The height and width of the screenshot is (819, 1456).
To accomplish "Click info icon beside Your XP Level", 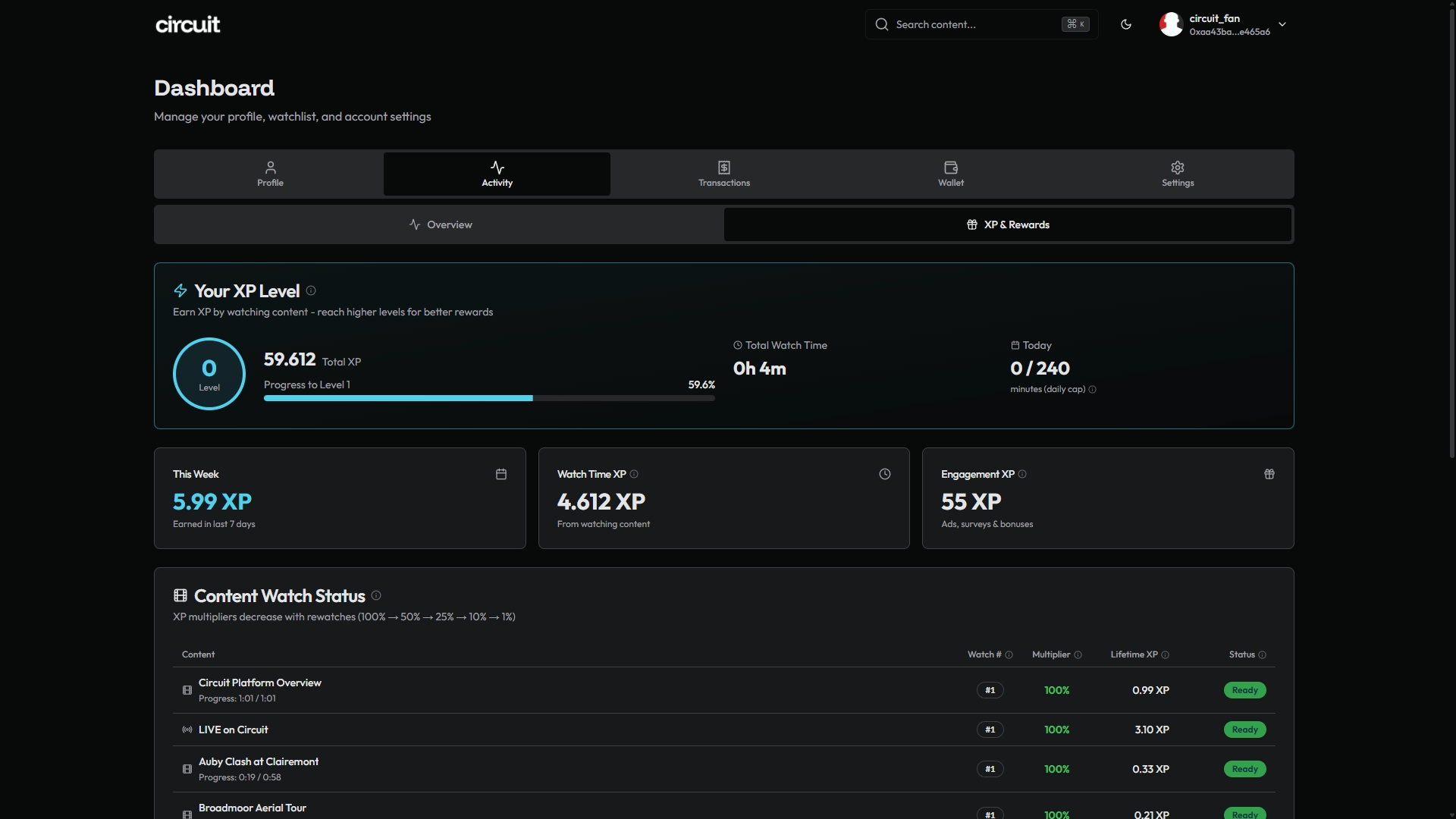I will tap(311, 290).
